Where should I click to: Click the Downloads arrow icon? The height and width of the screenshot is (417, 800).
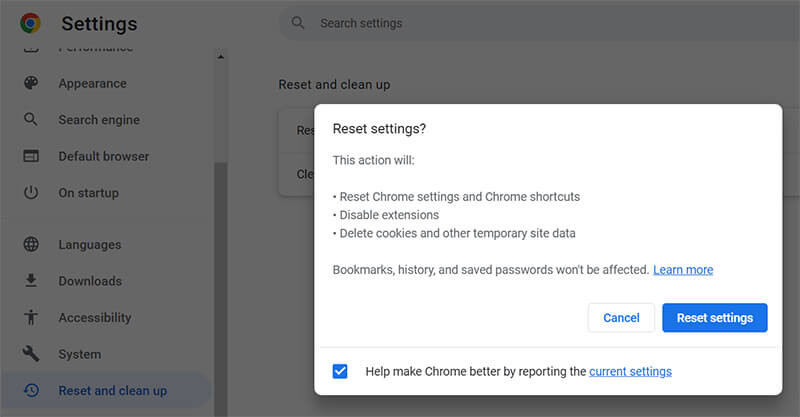click(x=31, y=281)
